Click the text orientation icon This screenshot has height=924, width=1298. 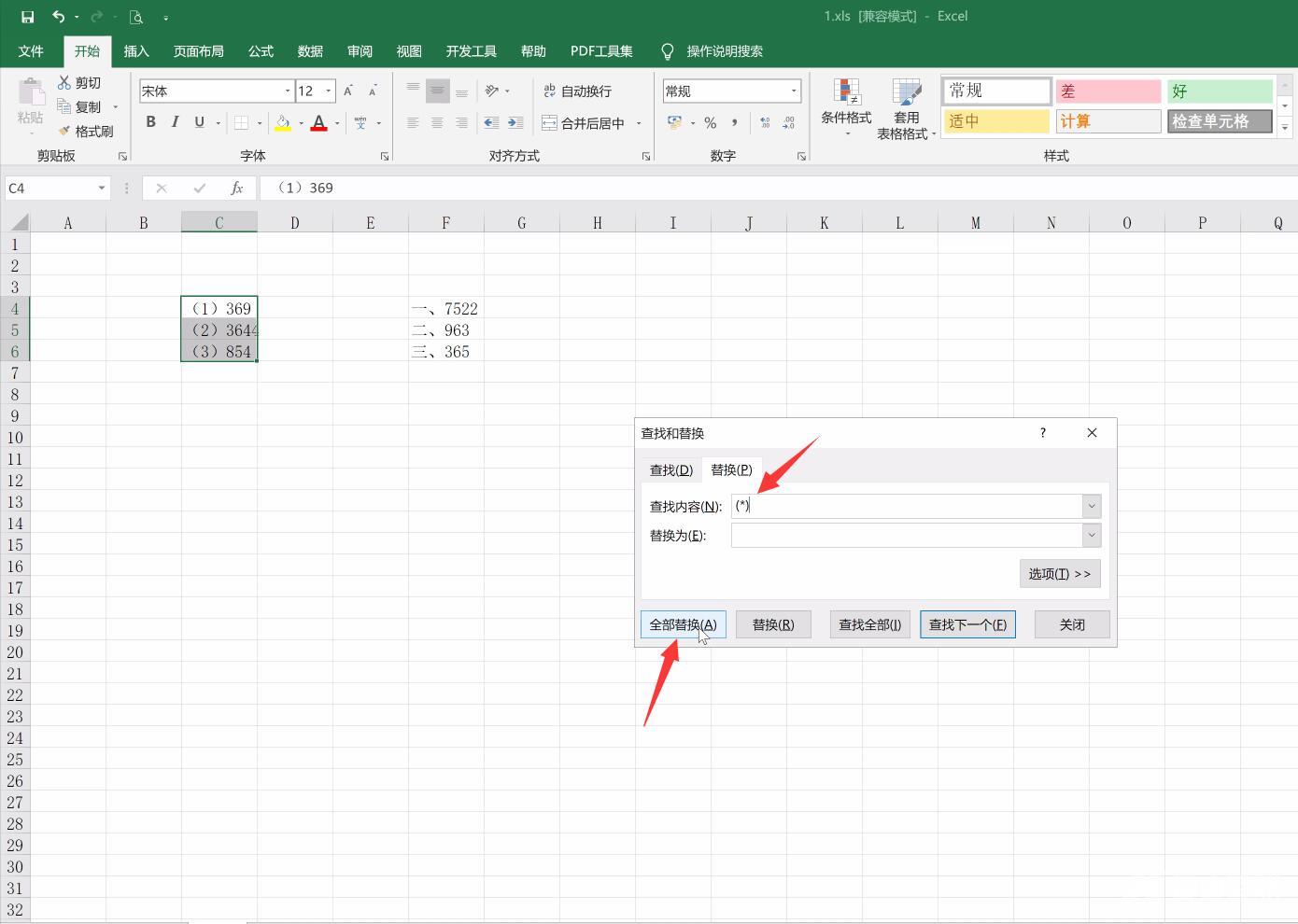click(x=492, y=91)
